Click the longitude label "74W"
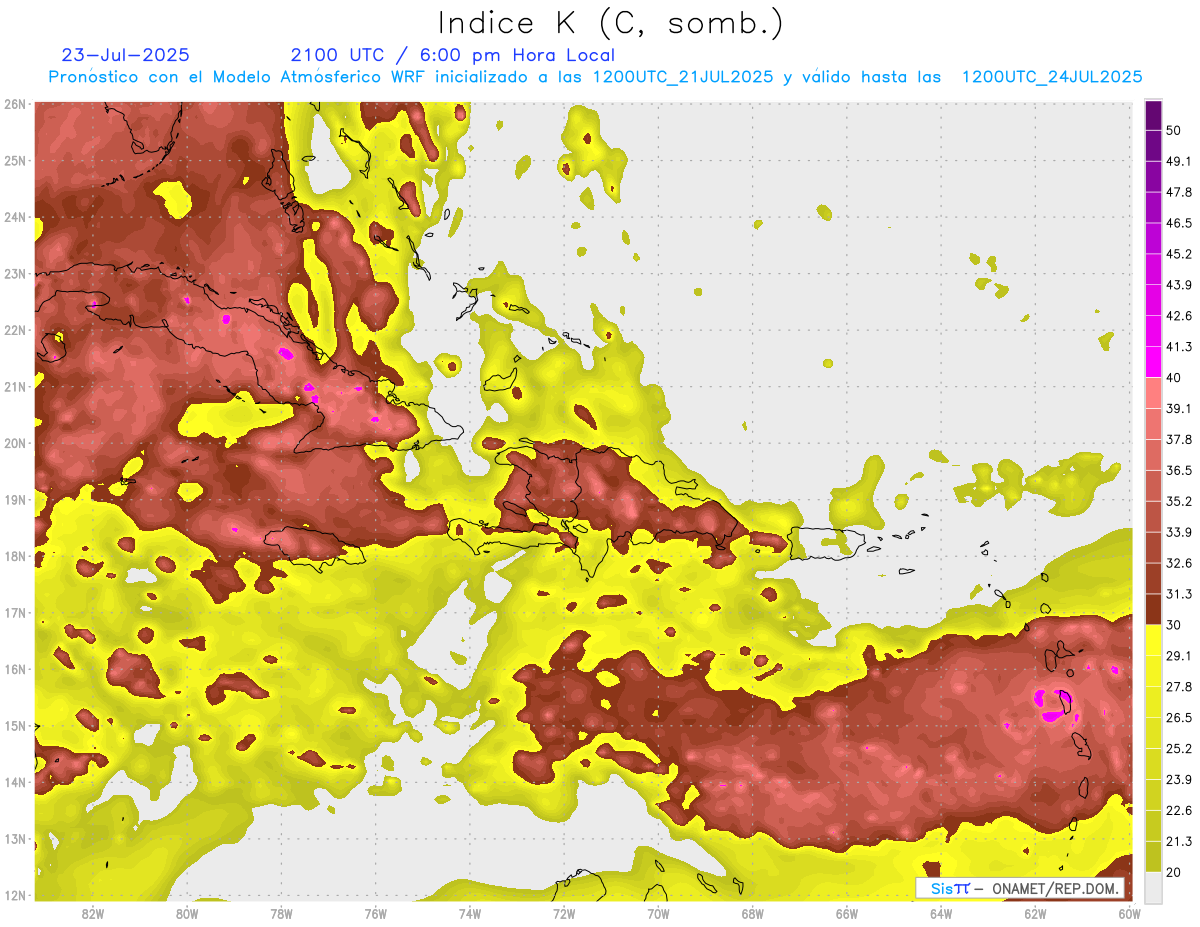This screenshot has width=1200, height=927. click(x=470, y=914)
